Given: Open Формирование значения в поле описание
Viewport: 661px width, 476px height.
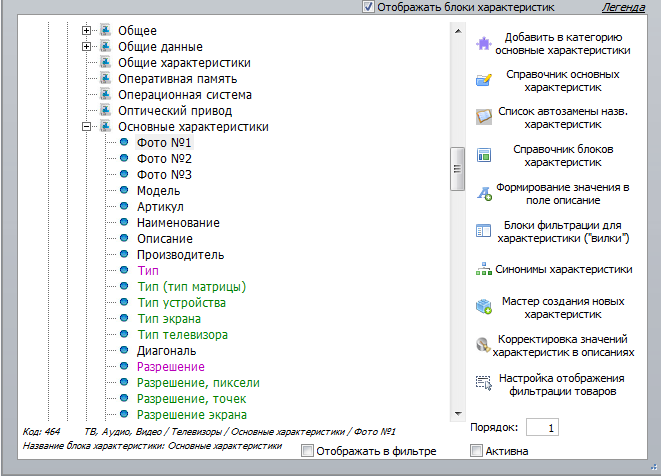Looking at the screenshot, I should click(563, 194).
